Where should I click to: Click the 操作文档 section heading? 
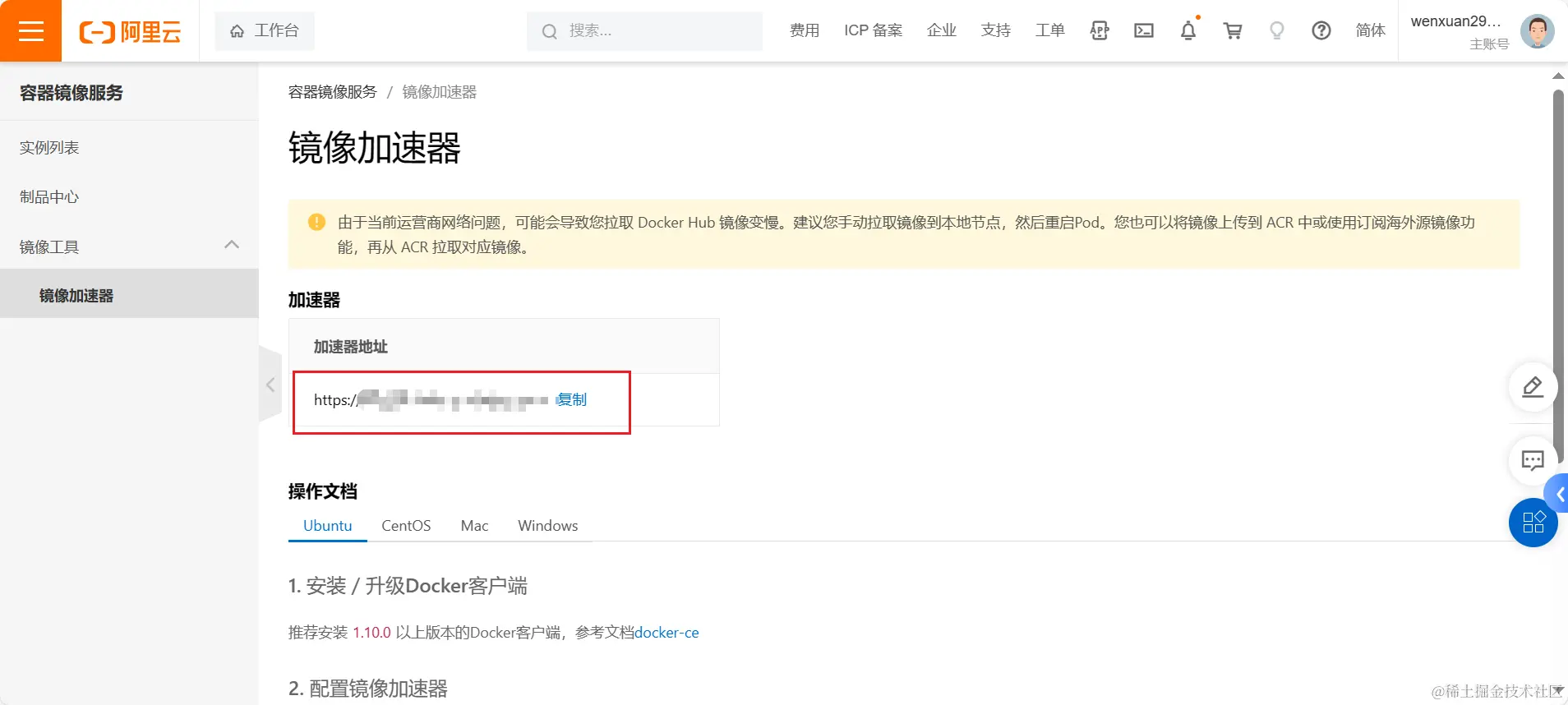click(323, 491)
